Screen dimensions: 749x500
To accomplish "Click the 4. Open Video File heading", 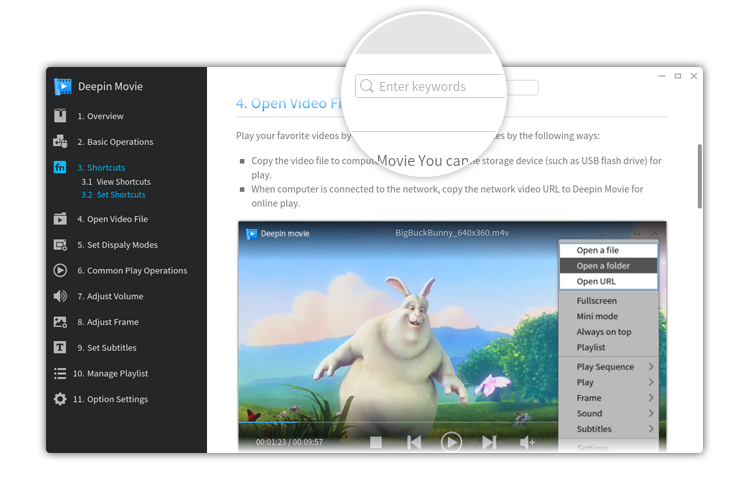I will tap(289, 103).
